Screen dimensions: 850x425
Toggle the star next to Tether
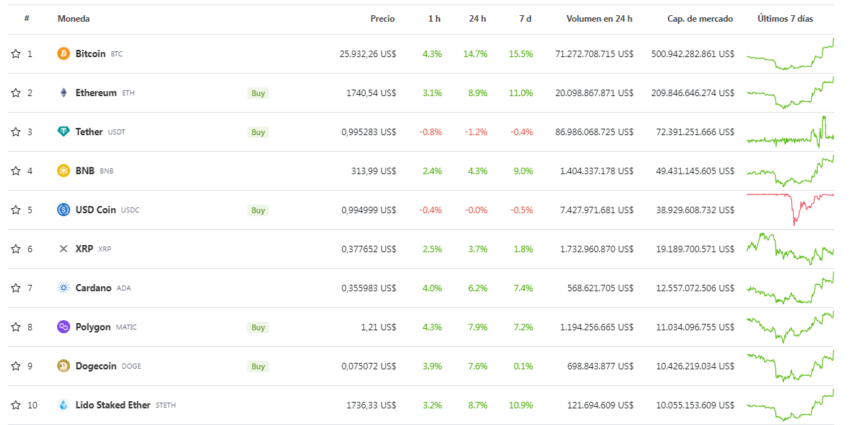15,132
